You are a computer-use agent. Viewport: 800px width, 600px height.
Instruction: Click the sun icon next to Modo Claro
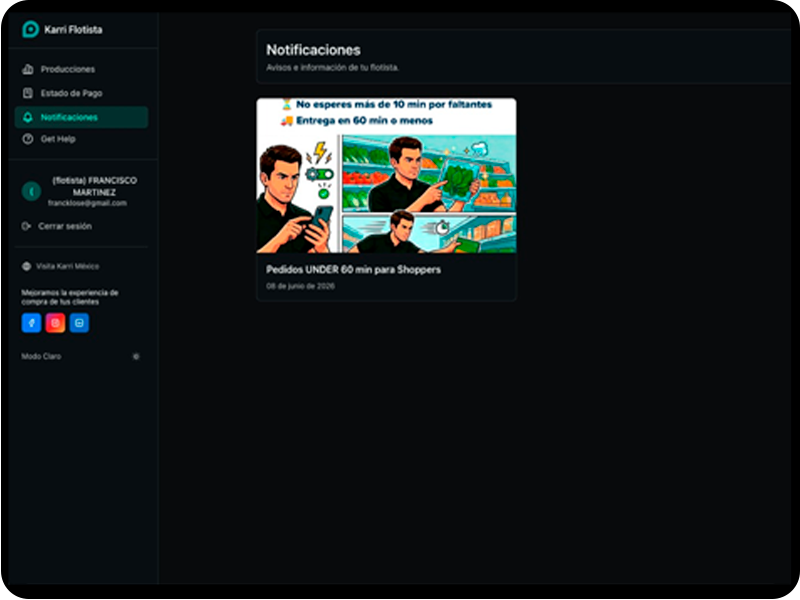point(136,357)
